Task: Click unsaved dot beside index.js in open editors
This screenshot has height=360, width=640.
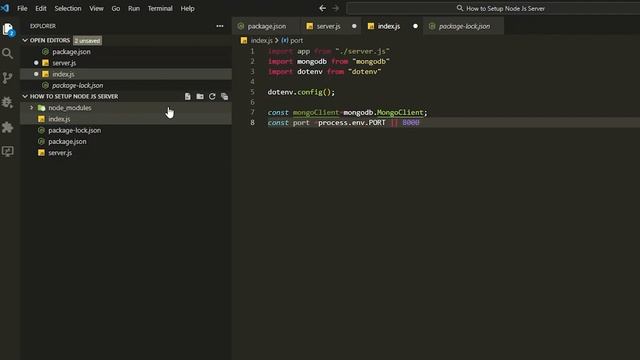Action: pos(36,74)
